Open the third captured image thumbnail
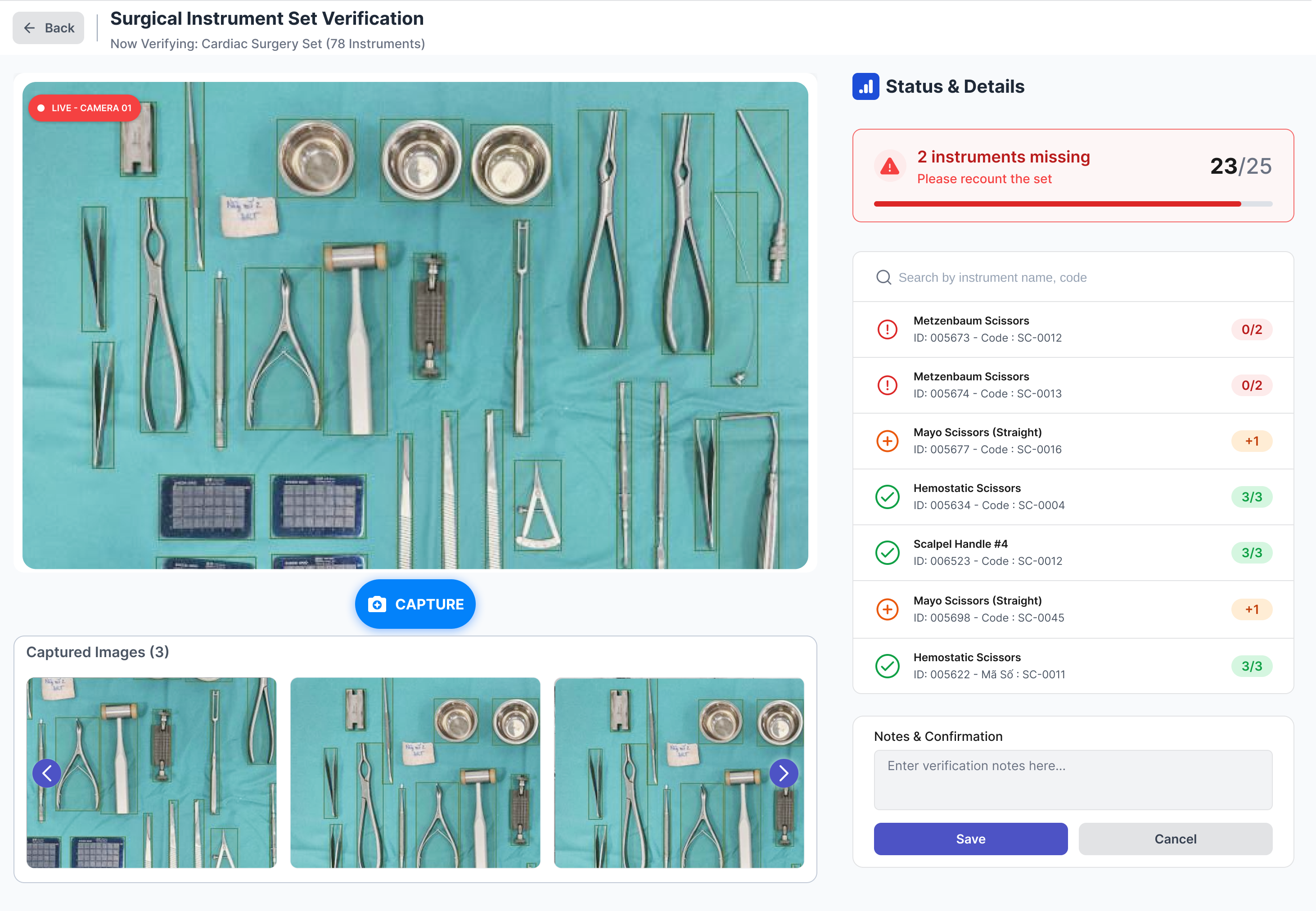1316x911 pixels. (679, 772)
